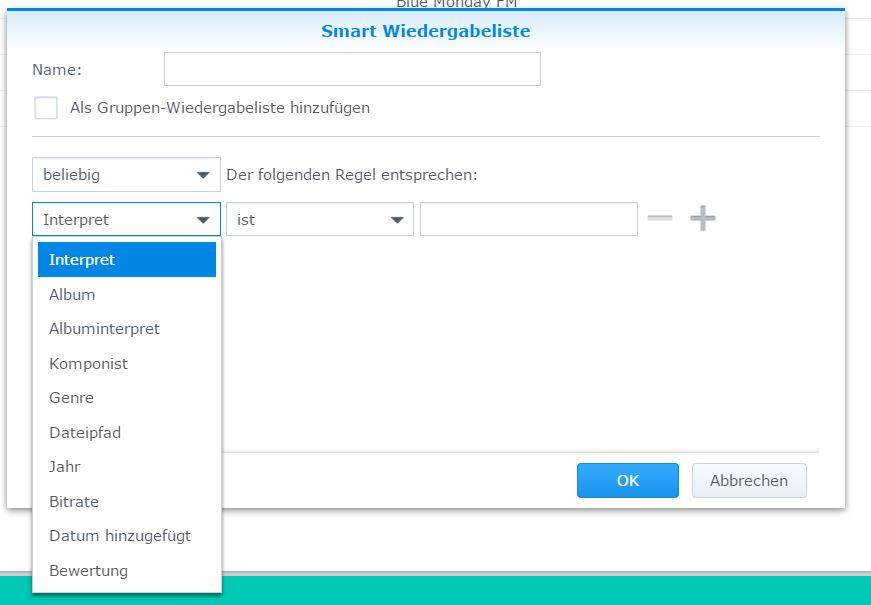Select 'Komponist' from the list
This screenshot has width=871, height=605.
click(127, 364)
